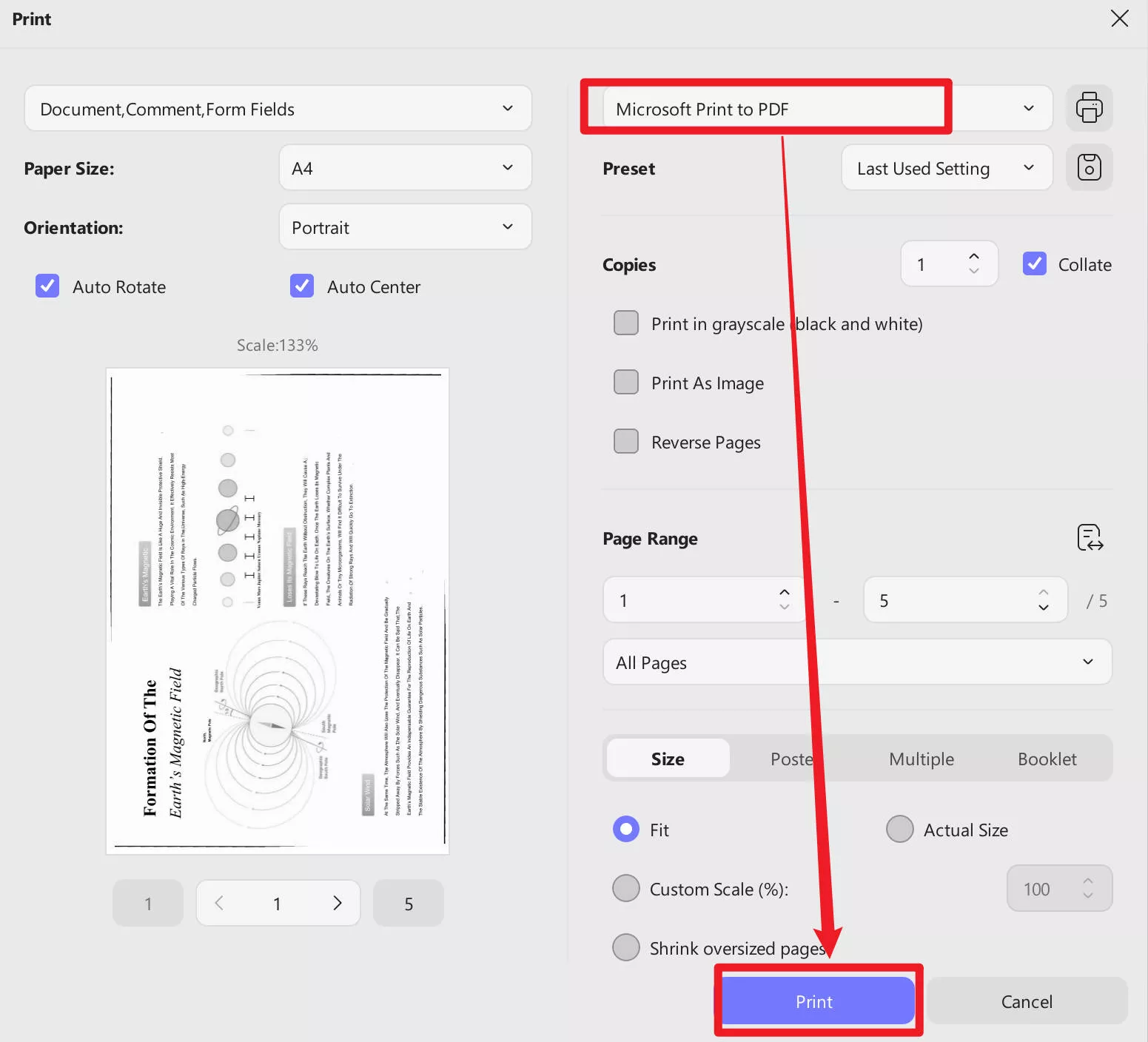Click the Print button
Viewport: 1148px width, 1042px height.
pyautogui.click(x=814, y=1001)
